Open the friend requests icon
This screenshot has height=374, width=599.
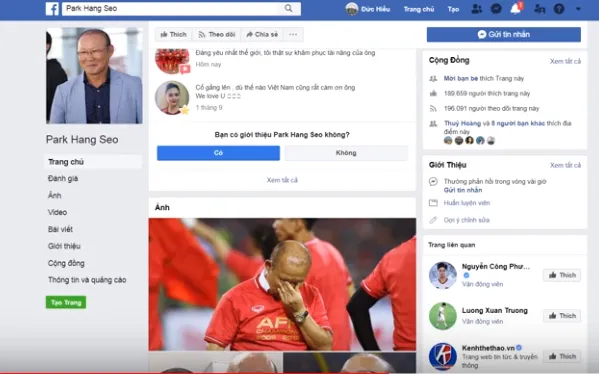pos(476,8)
